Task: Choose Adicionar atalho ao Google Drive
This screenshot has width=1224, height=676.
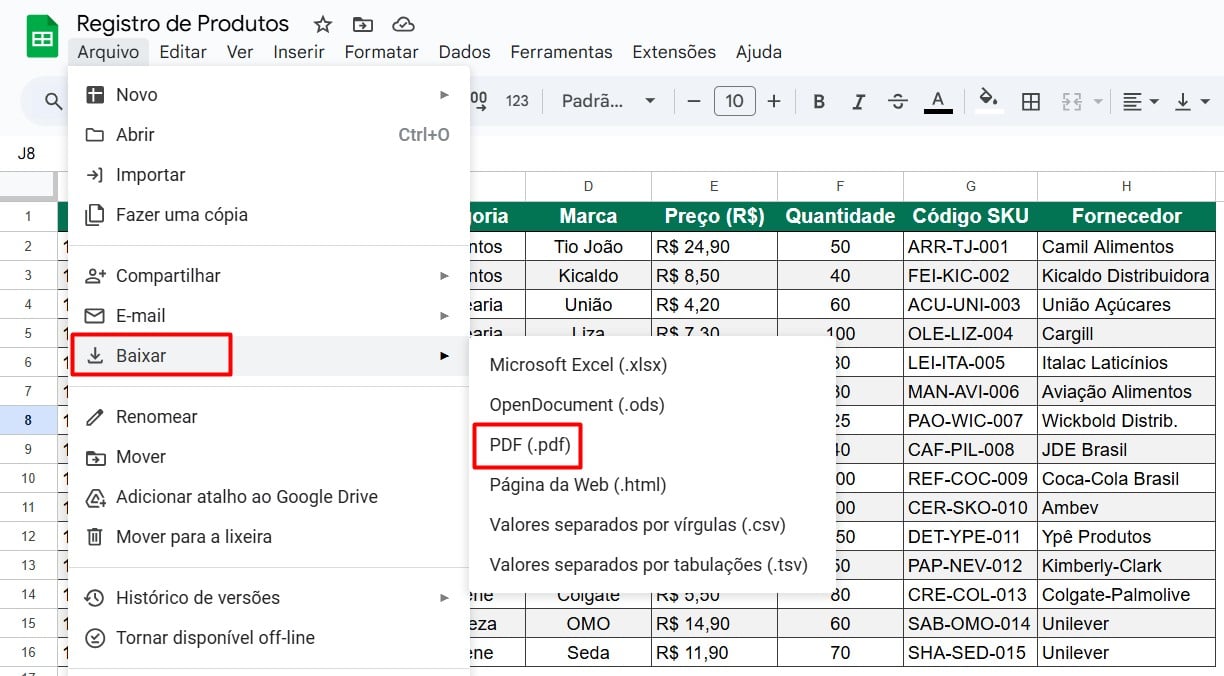Action: pyautogui.click(x=269, y=497)
